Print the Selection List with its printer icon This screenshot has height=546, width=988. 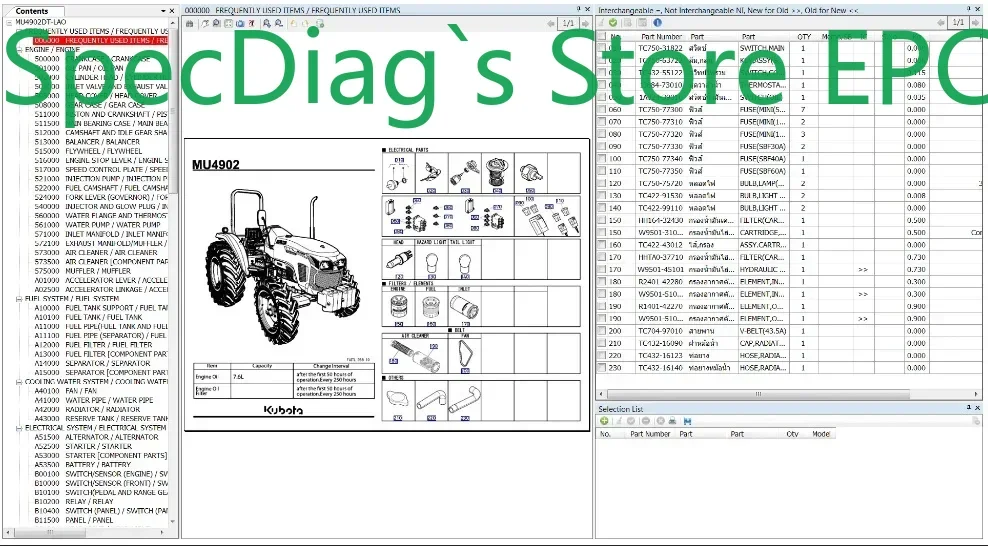pos(672,421)
